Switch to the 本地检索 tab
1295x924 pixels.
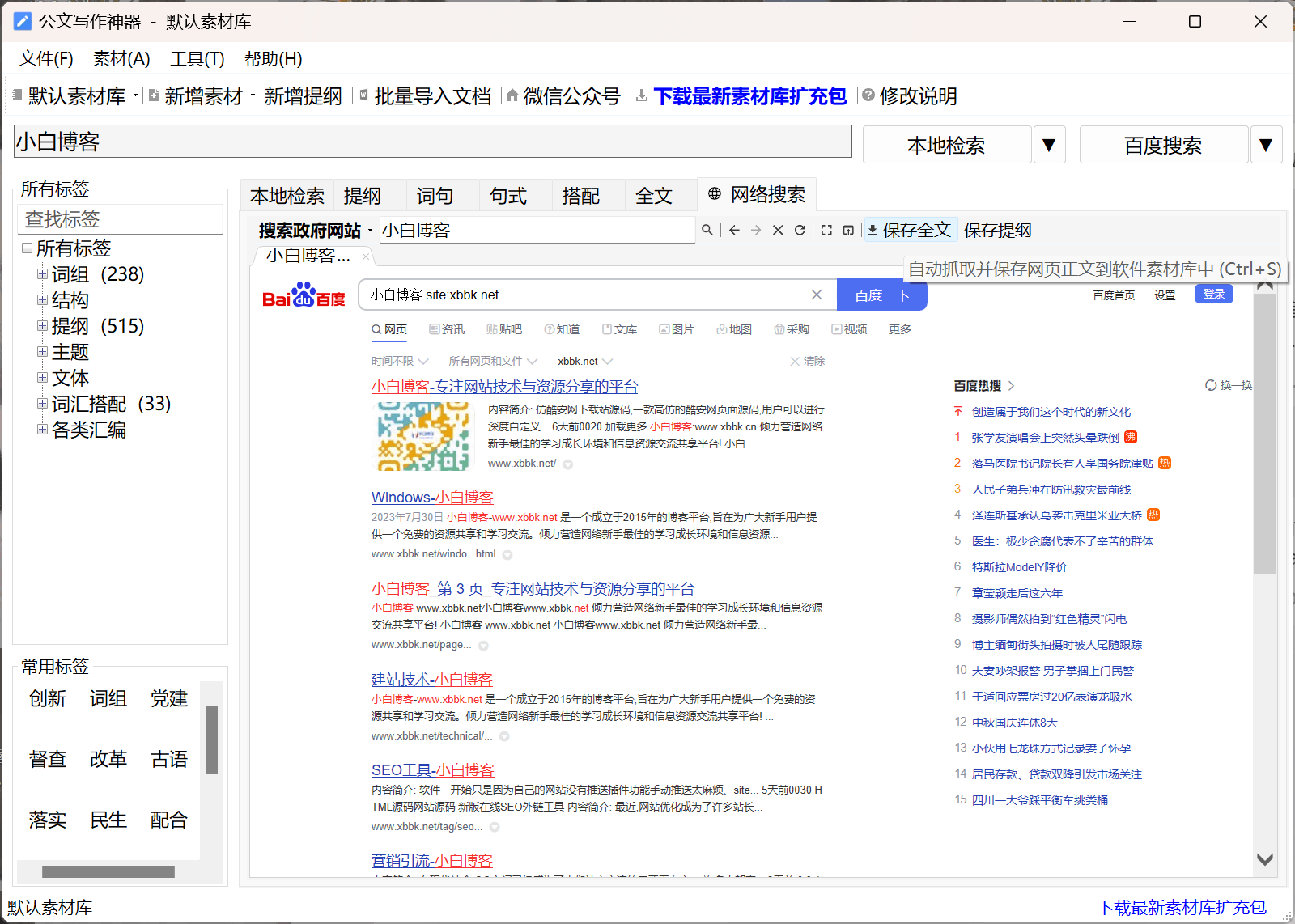287,196
